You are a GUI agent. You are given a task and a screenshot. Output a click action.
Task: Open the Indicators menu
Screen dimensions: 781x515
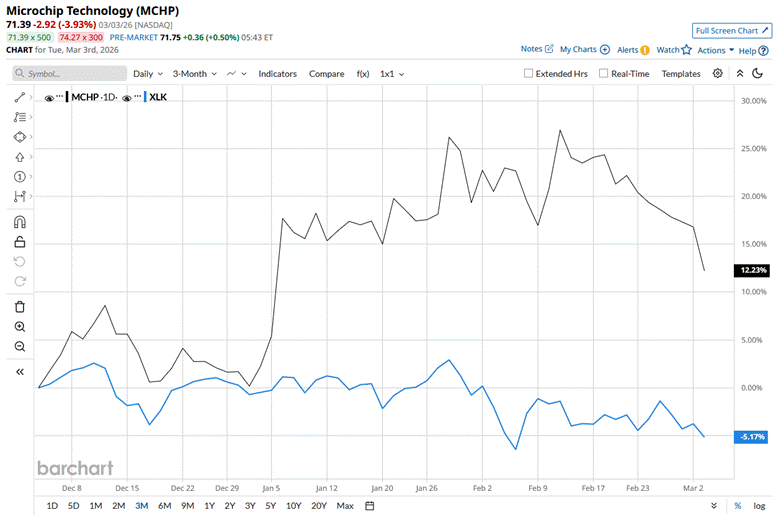click(x=278, y=73)
